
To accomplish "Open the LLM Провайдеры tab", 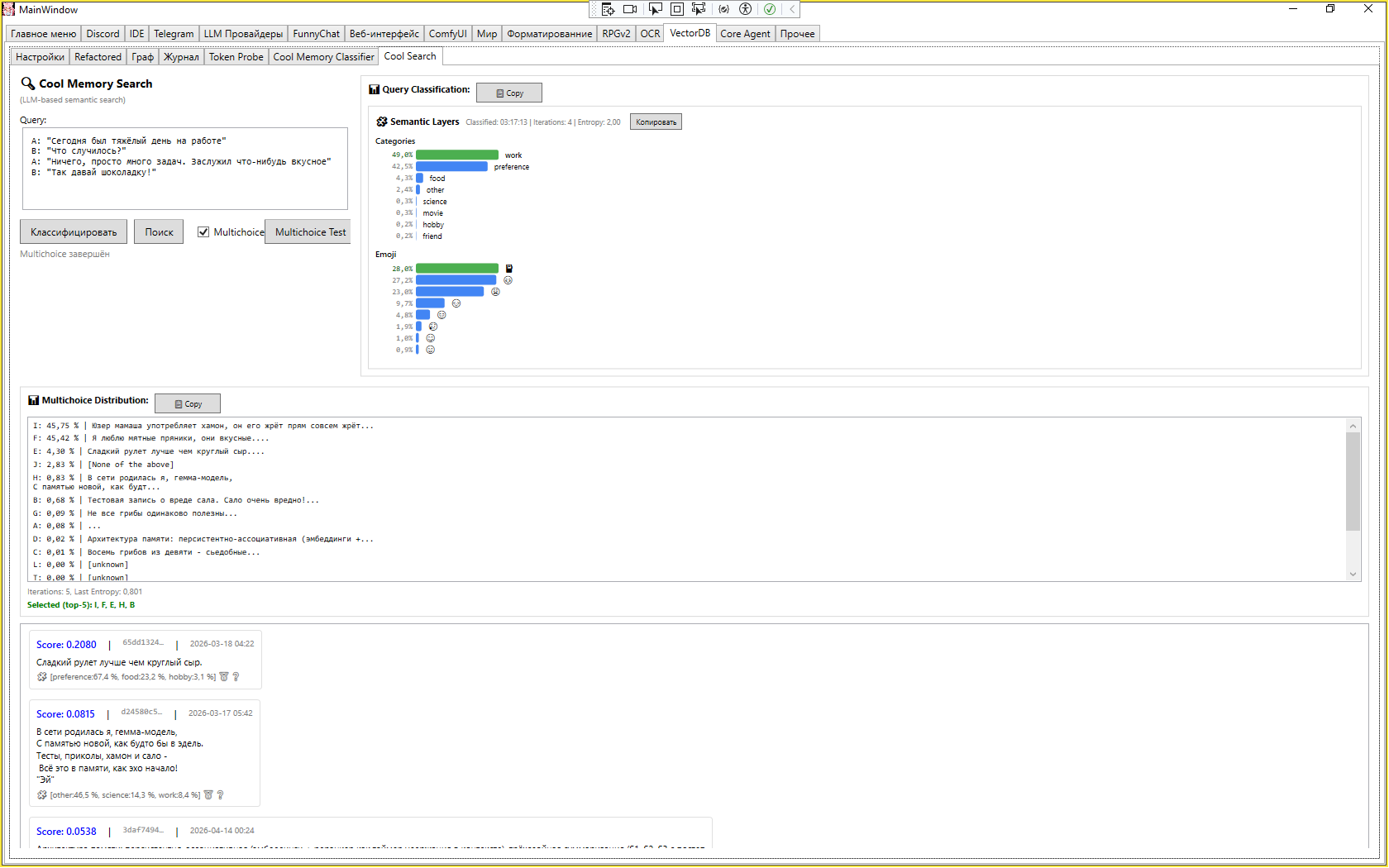I will point(243,34).
